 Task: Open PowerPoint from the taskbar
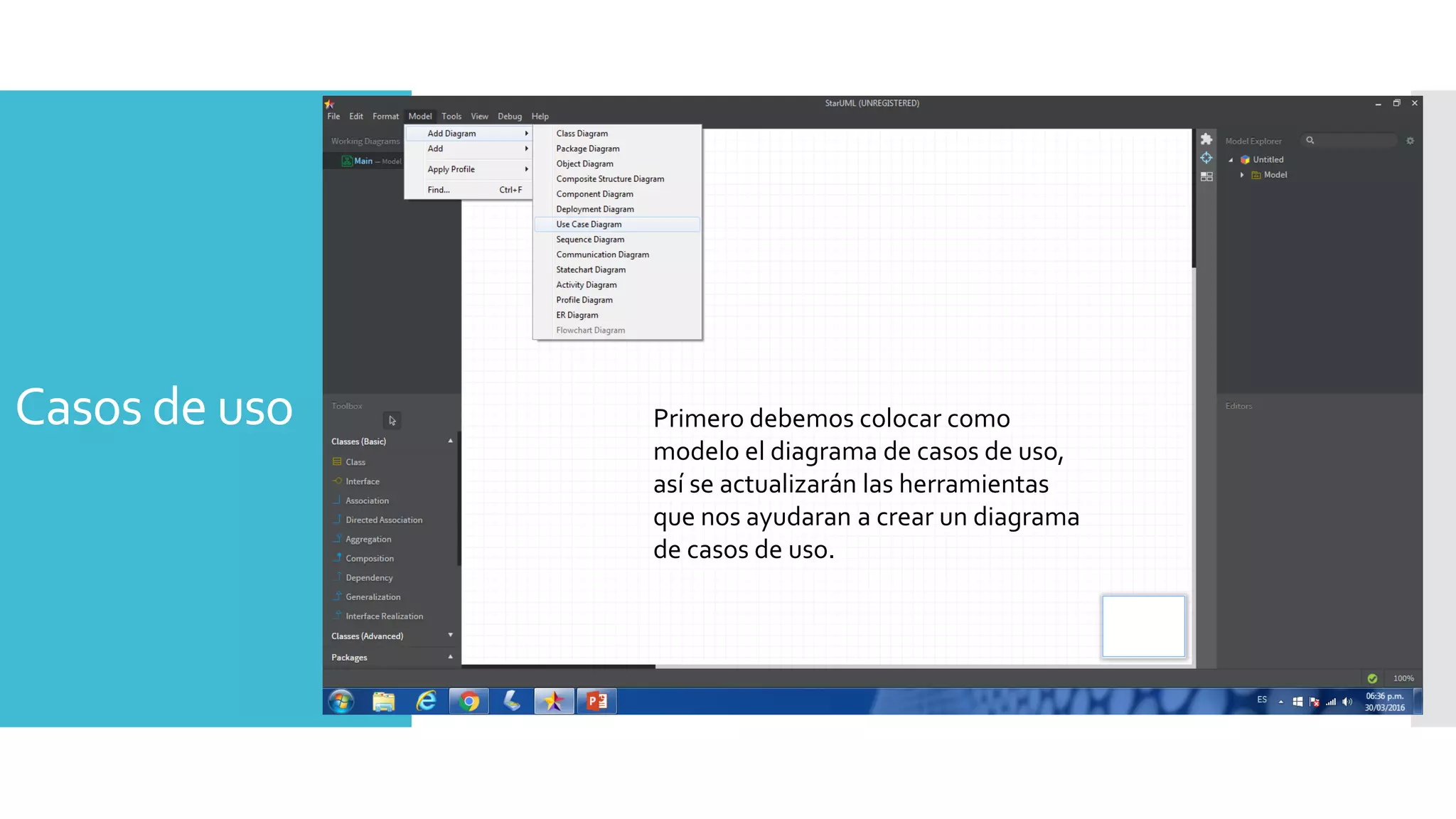pyautogui.click(x=596, y=702)
